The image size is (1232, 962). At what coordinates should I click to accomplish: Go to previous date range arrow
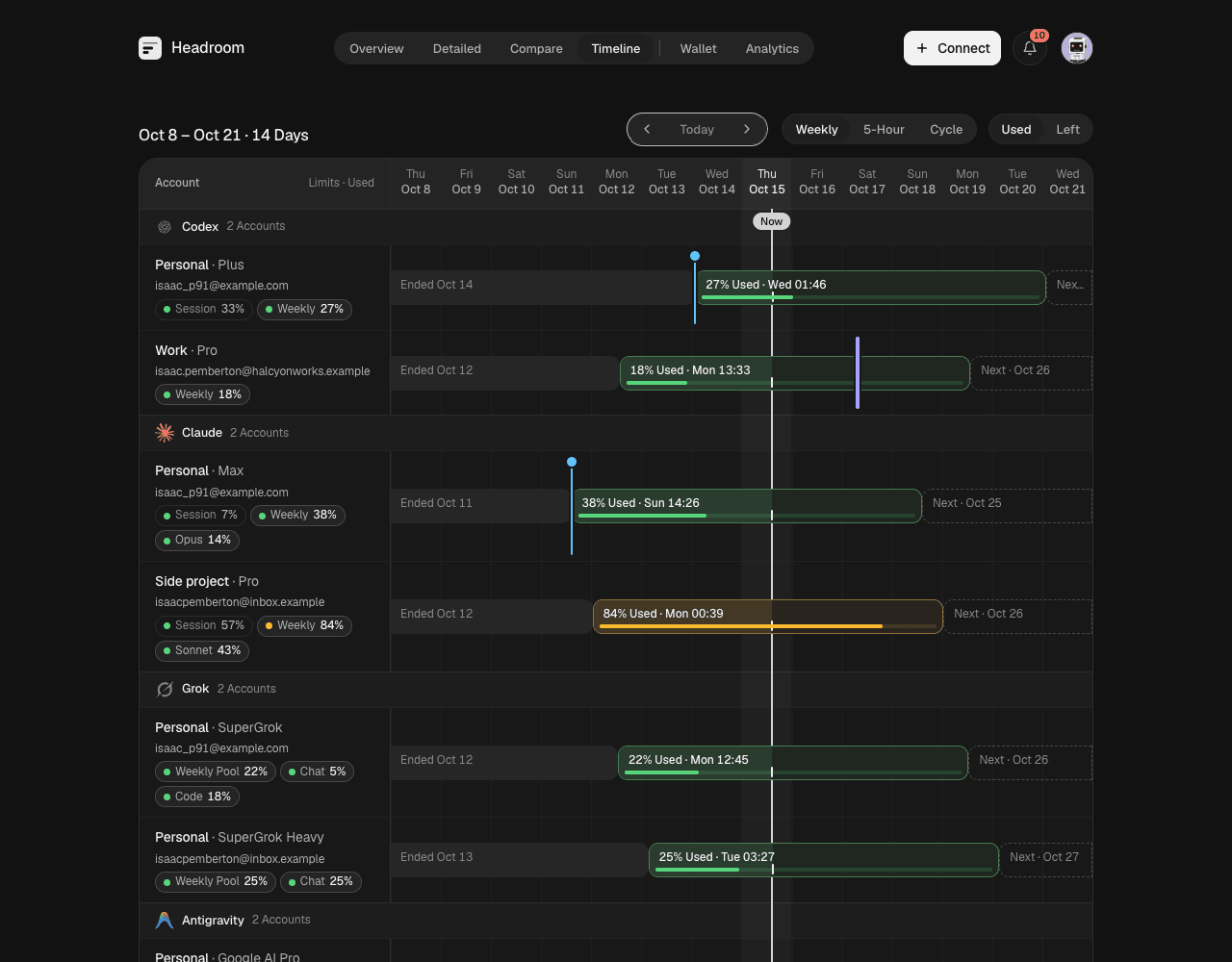(647, 129)
